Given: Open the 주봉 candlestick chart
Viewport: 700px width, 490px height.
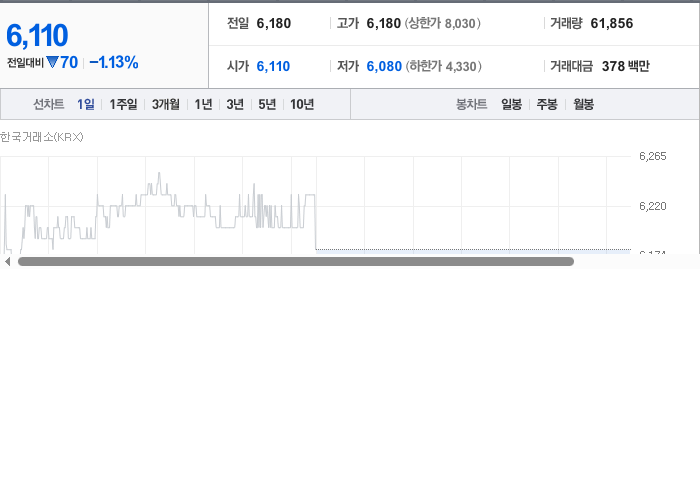Looking at the screenshot, I should (547, 104).
